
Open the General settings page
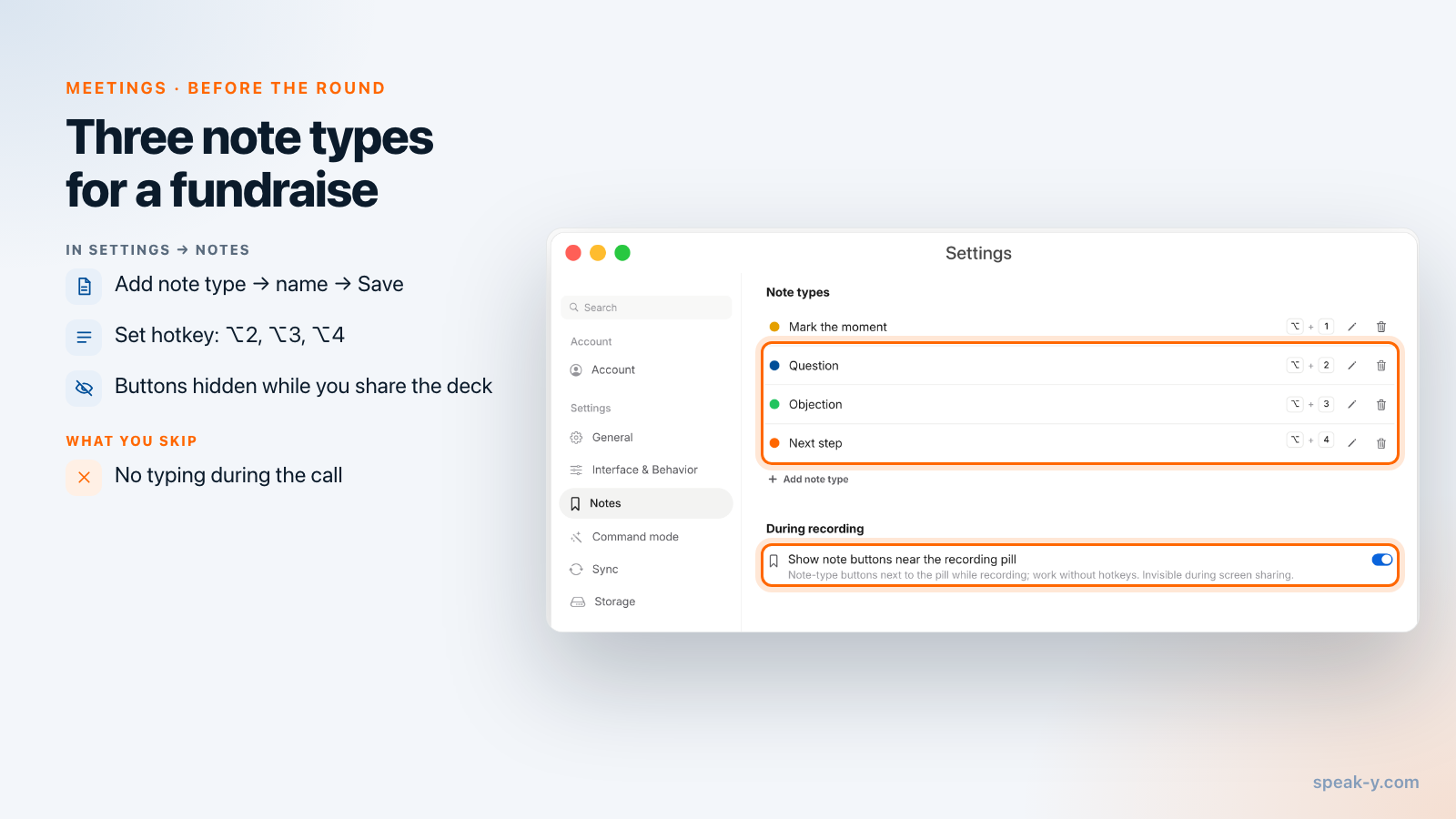point(646,438)
